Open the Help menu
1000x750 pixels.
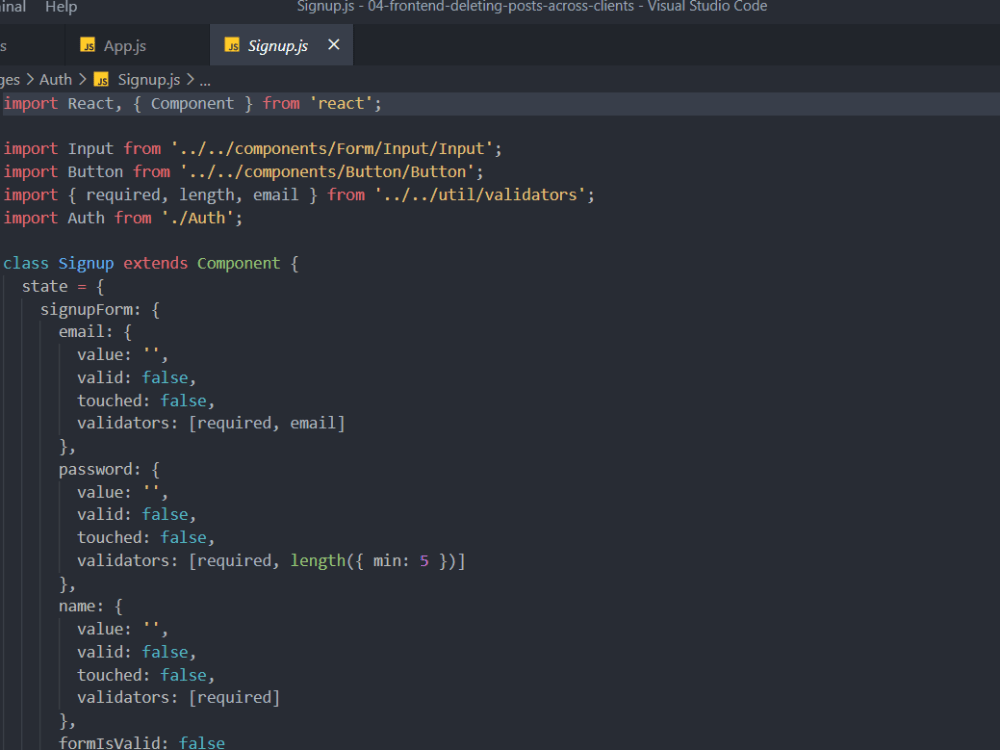click(61, 8)
